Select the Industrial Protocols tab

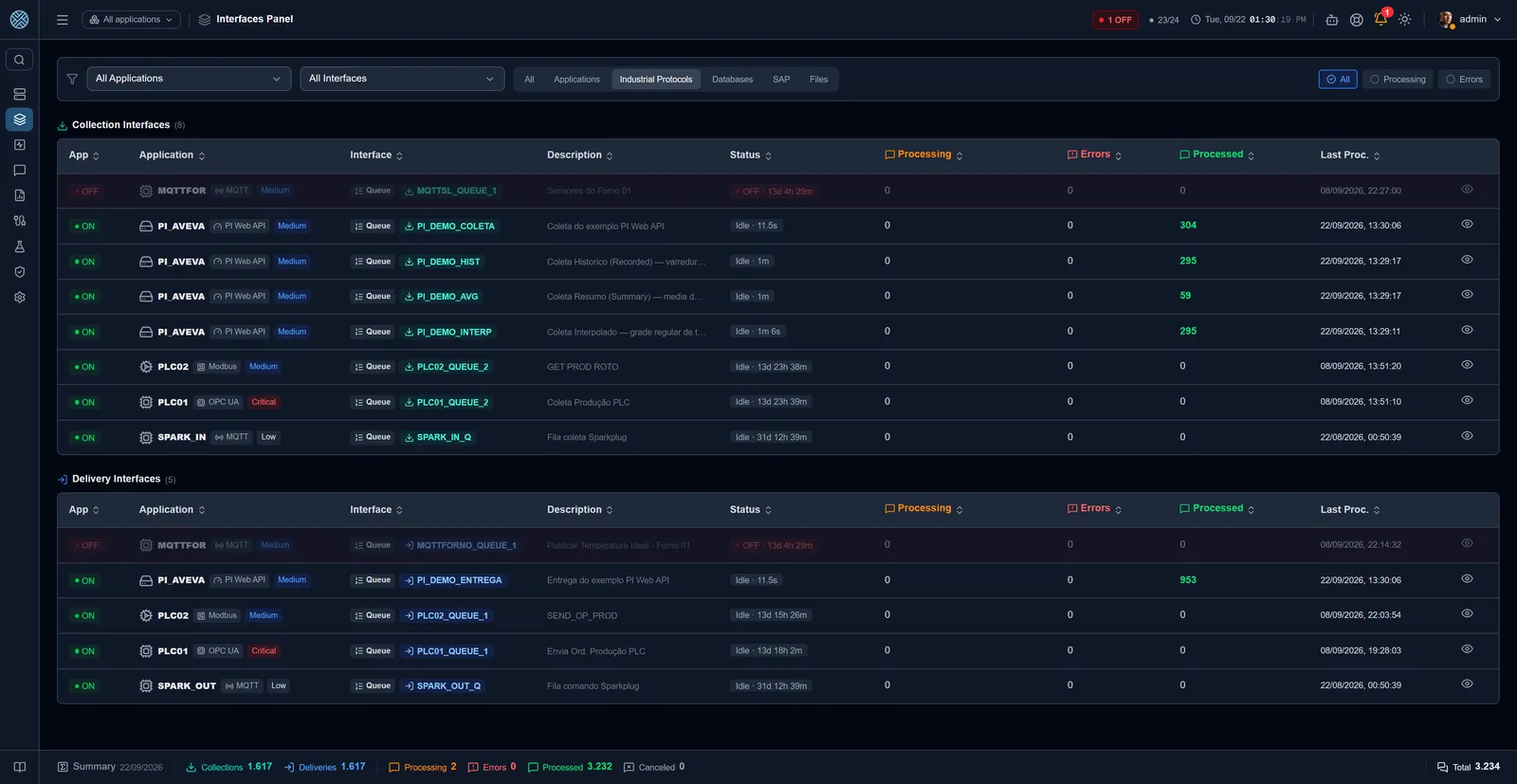pyautogui.click(x=656, y=80)
